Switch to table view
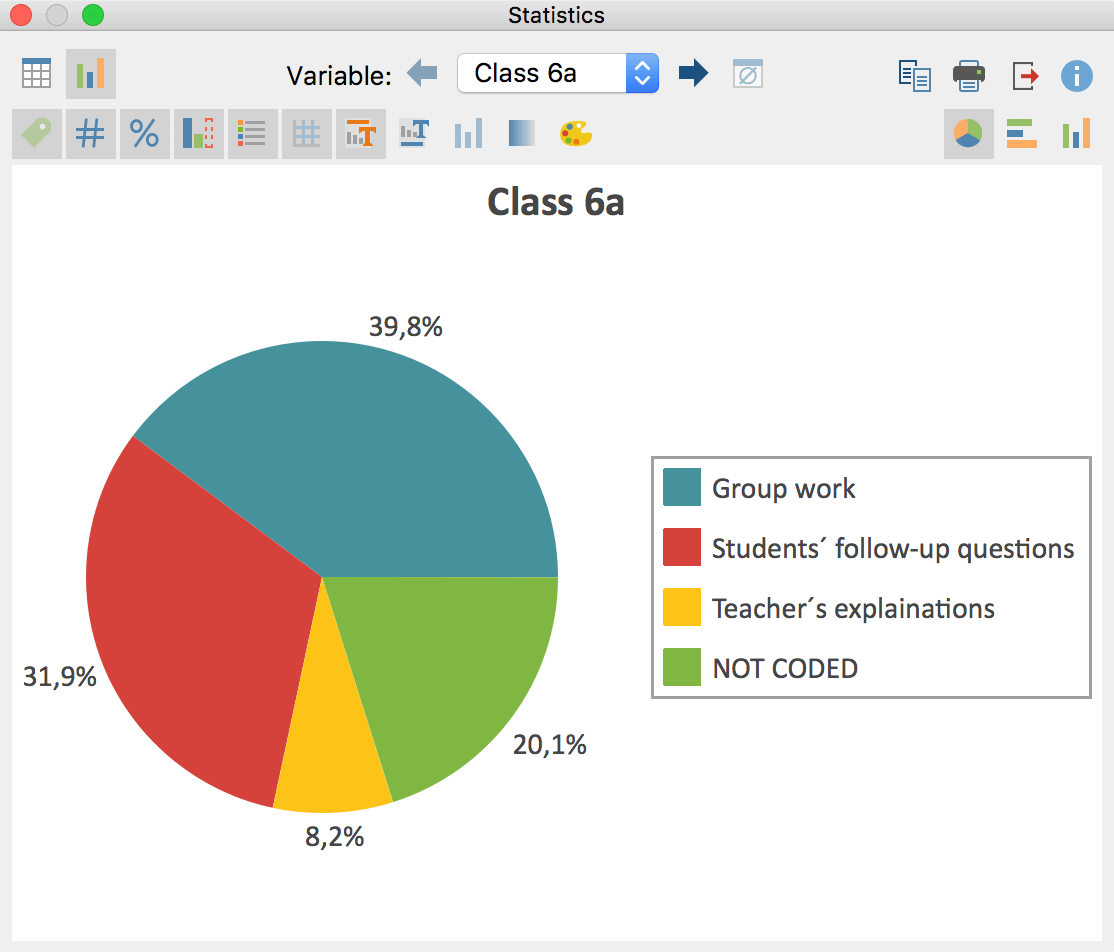The height and width of the screenshot is (952, 1114). click(x=36, y=73)
